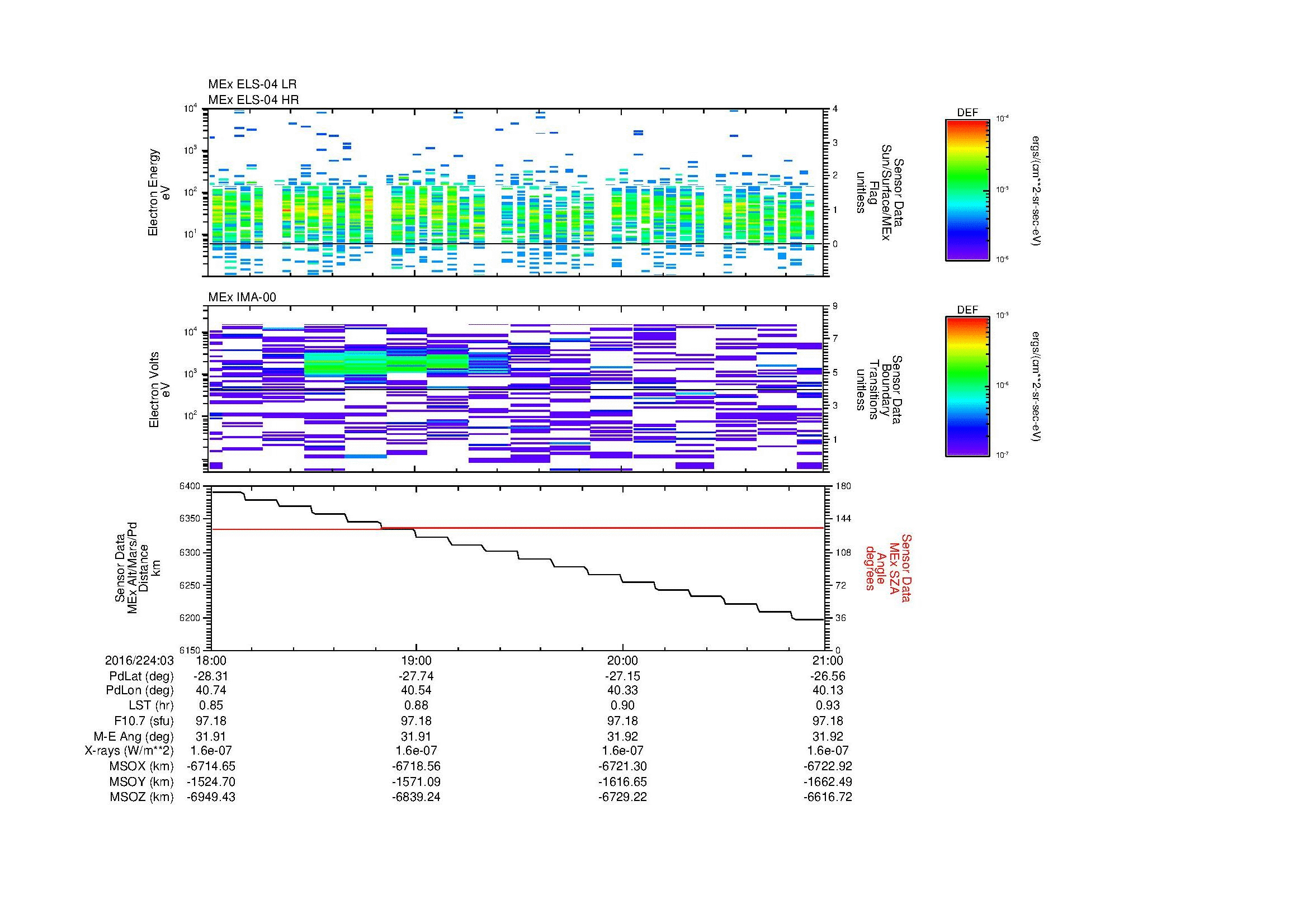The width and height of the screenshot is (1308, 924).
Task: Click the 'Boundary Transitions' right axis label
Action: (x=879, y=390)
